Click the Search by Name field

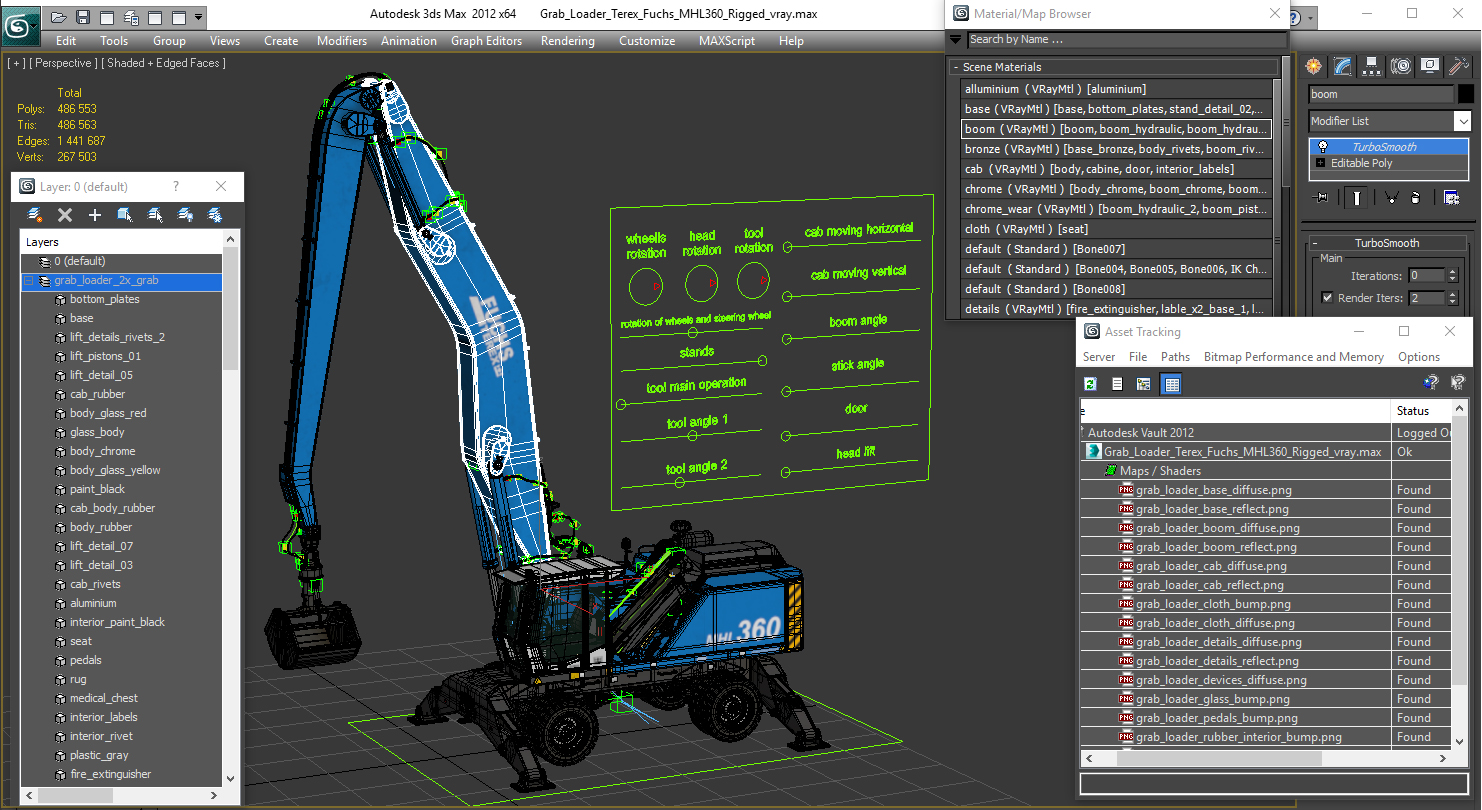pyautogui.click(x=1127, y=40)
